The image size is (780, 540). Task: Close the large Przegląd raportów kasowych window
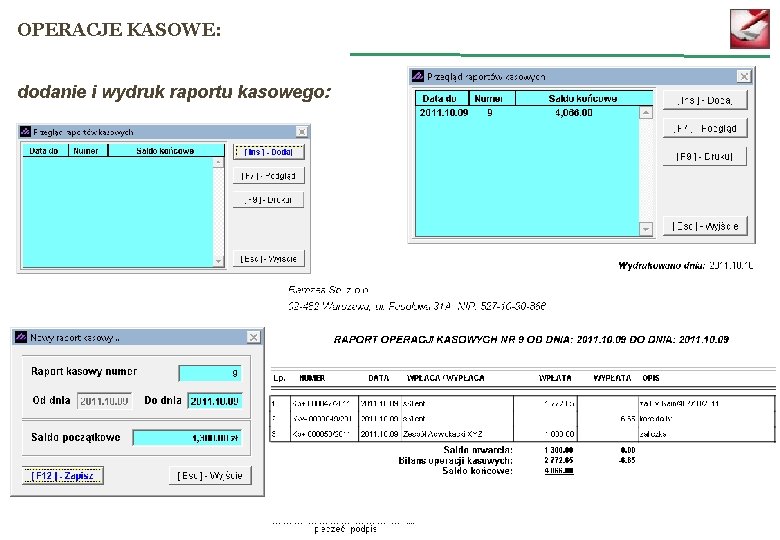coord(744,77)
